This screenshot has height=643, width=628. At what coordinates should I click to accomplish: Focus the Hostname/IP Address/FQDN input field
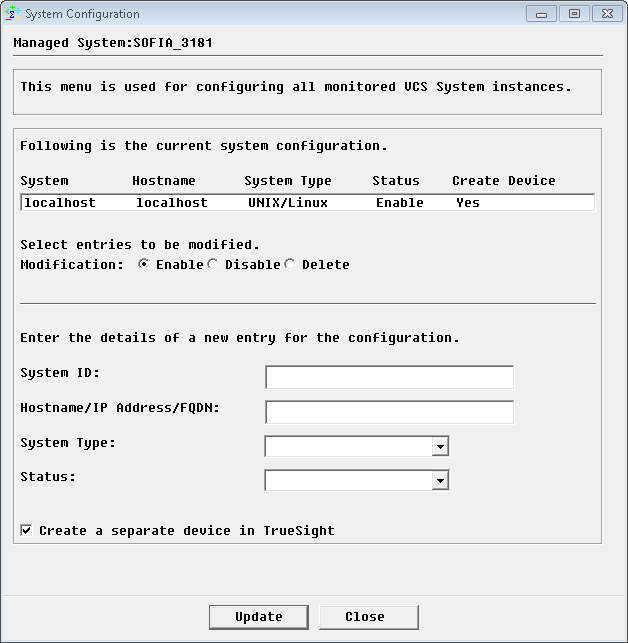(389, 412)
